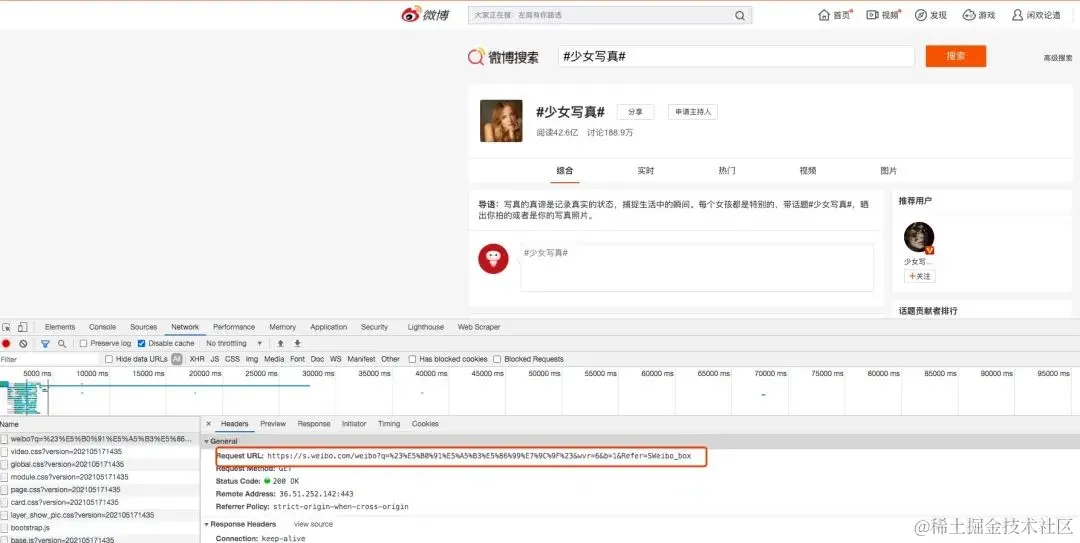The width and height of the screenshot is (1080, 543).
Task: Open the Web Scraper panel
Action: [x=479, y=327]
